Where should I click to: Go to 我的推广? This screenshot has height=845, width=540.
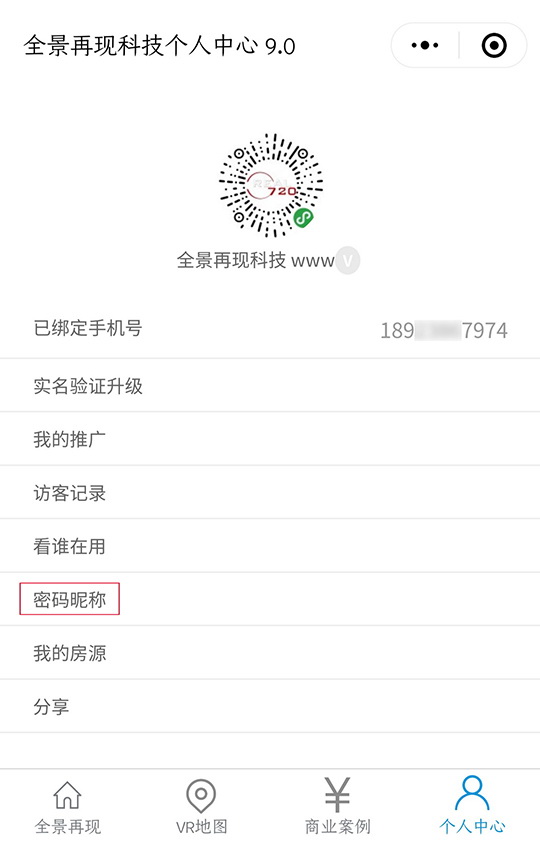270,439
